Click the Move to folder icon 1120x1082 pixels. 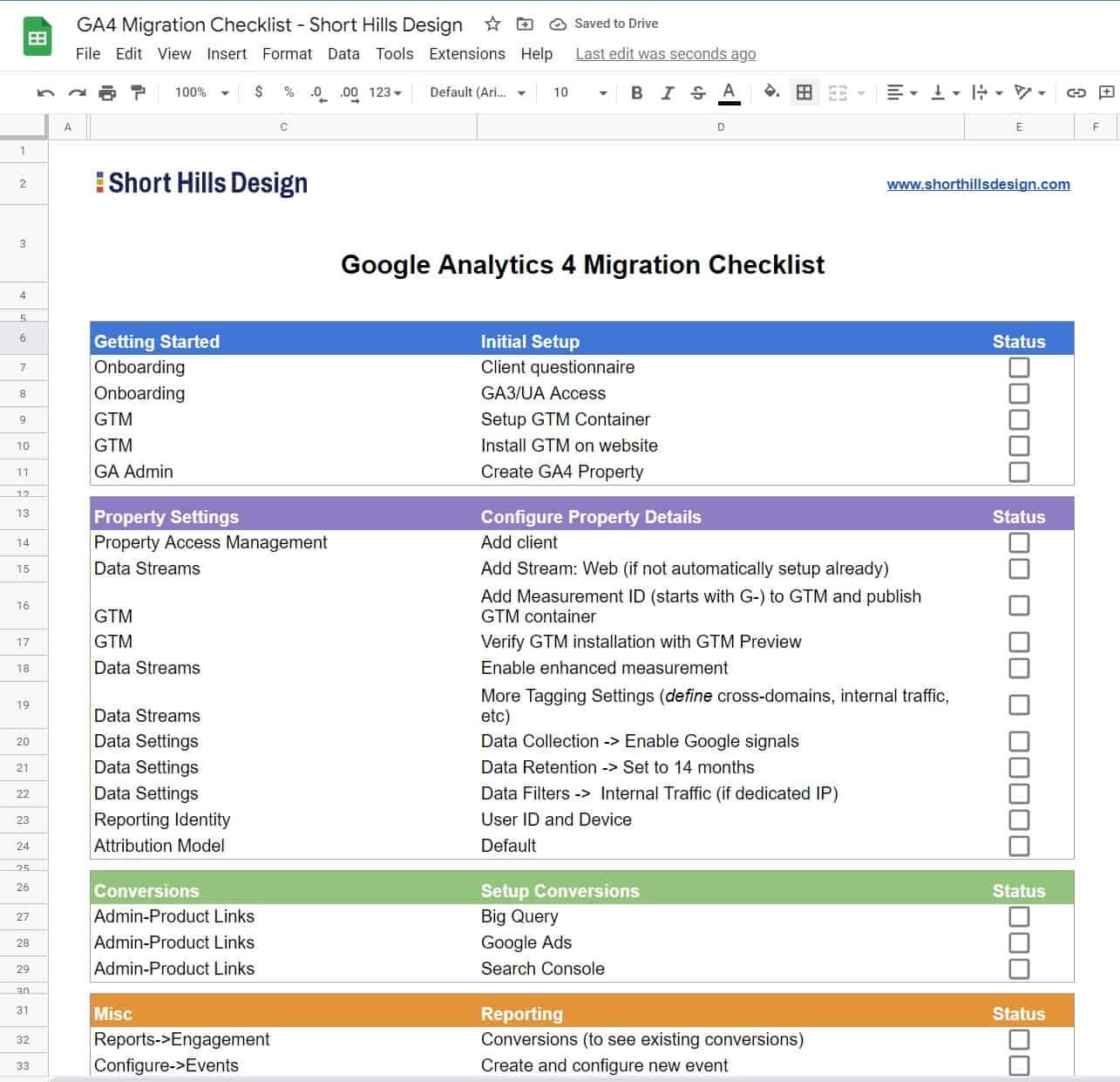point(525,24)
